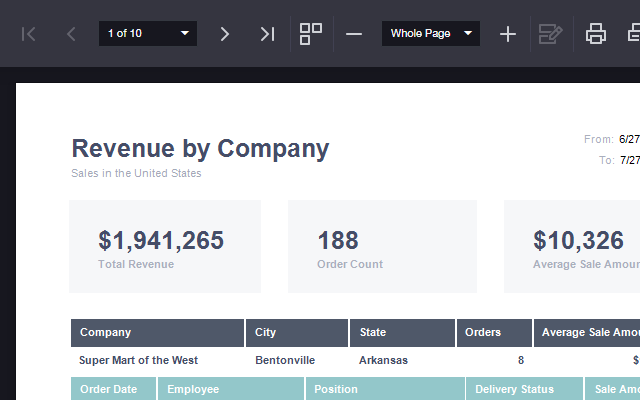640x400 pixels.
Task: Click the Super Mart of the West row
Action: tap(139, 360)
